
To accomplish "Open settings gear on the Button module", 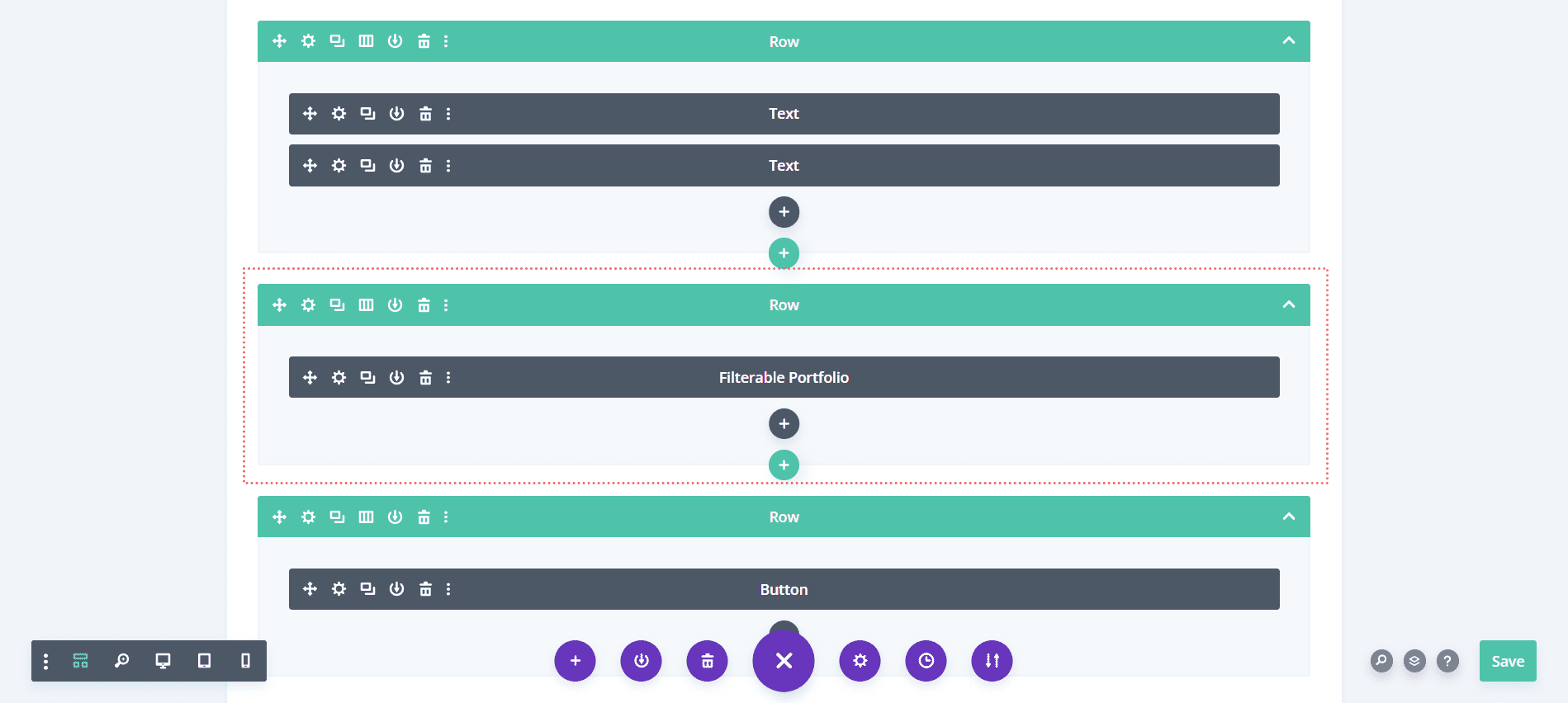I will tap(339, 589).
